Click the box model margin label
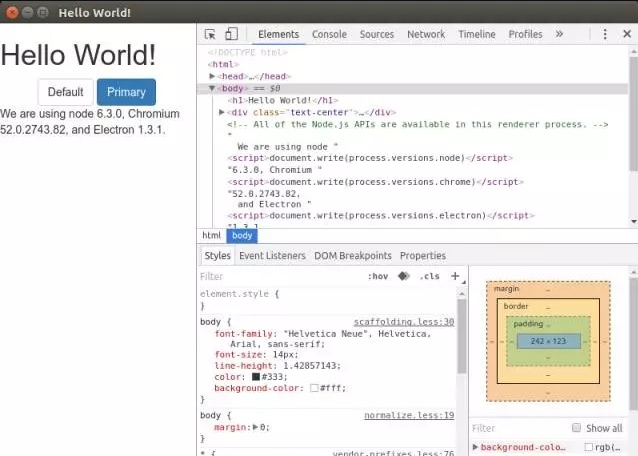 tap(506, 288)
